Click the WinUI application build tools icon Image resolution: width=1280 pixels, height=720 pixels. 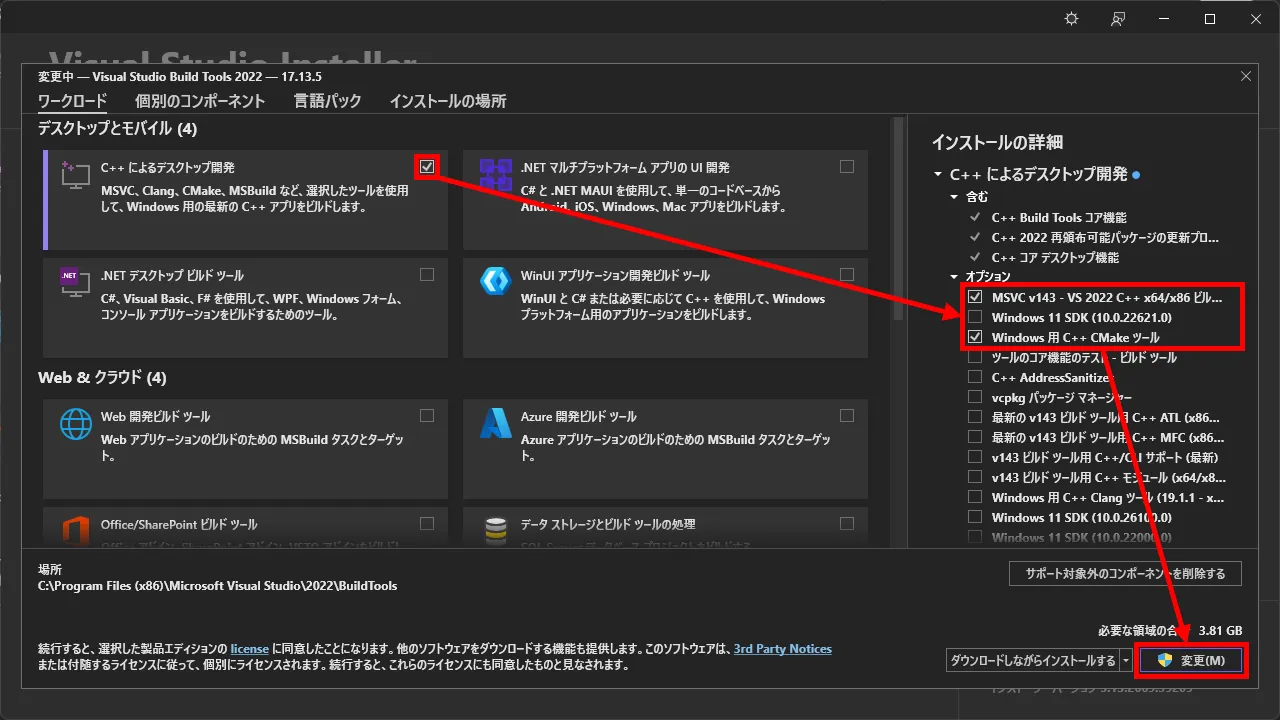[495, 281]
